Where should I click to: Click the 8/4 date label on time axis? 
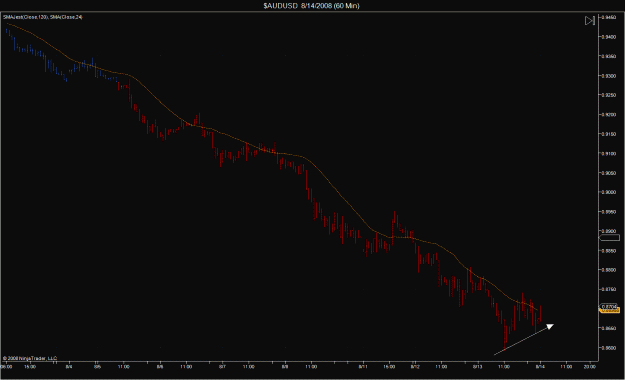[x=69, y=366]
